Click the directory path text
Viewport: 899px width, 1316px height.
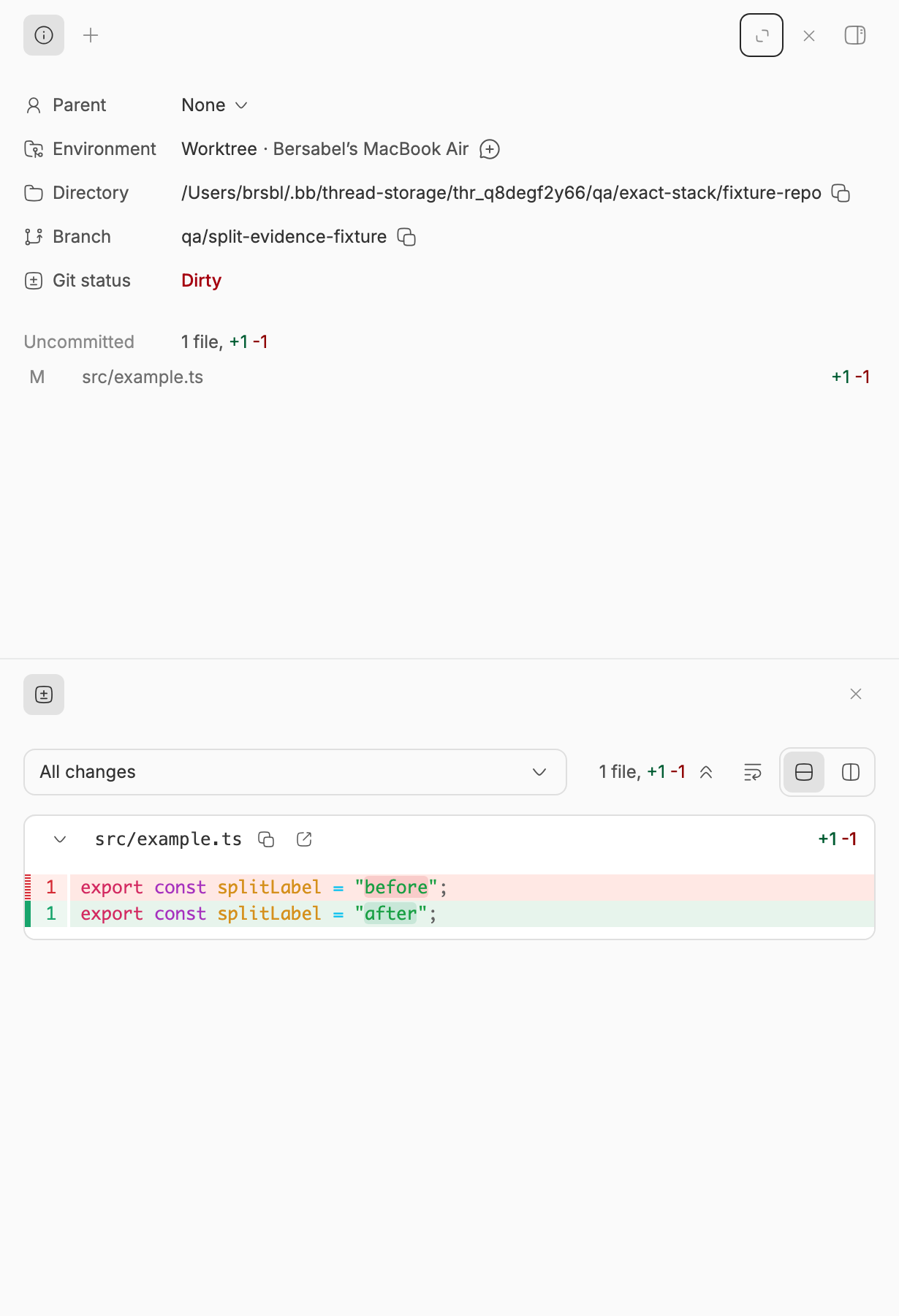coord(501,193)
